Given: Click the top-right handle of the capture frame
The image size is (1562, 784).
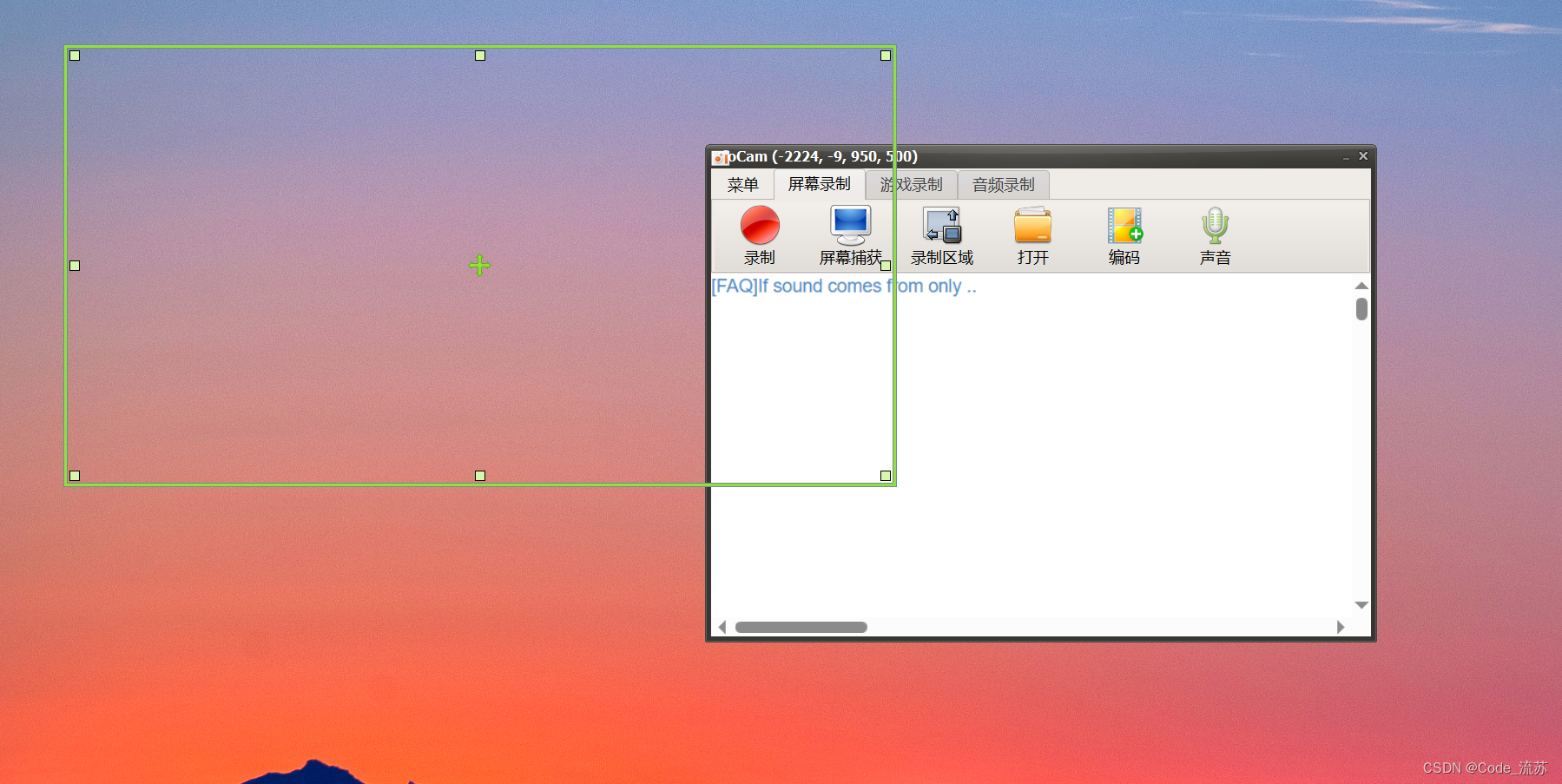Looking at the screenshot, I should point(886,56).
